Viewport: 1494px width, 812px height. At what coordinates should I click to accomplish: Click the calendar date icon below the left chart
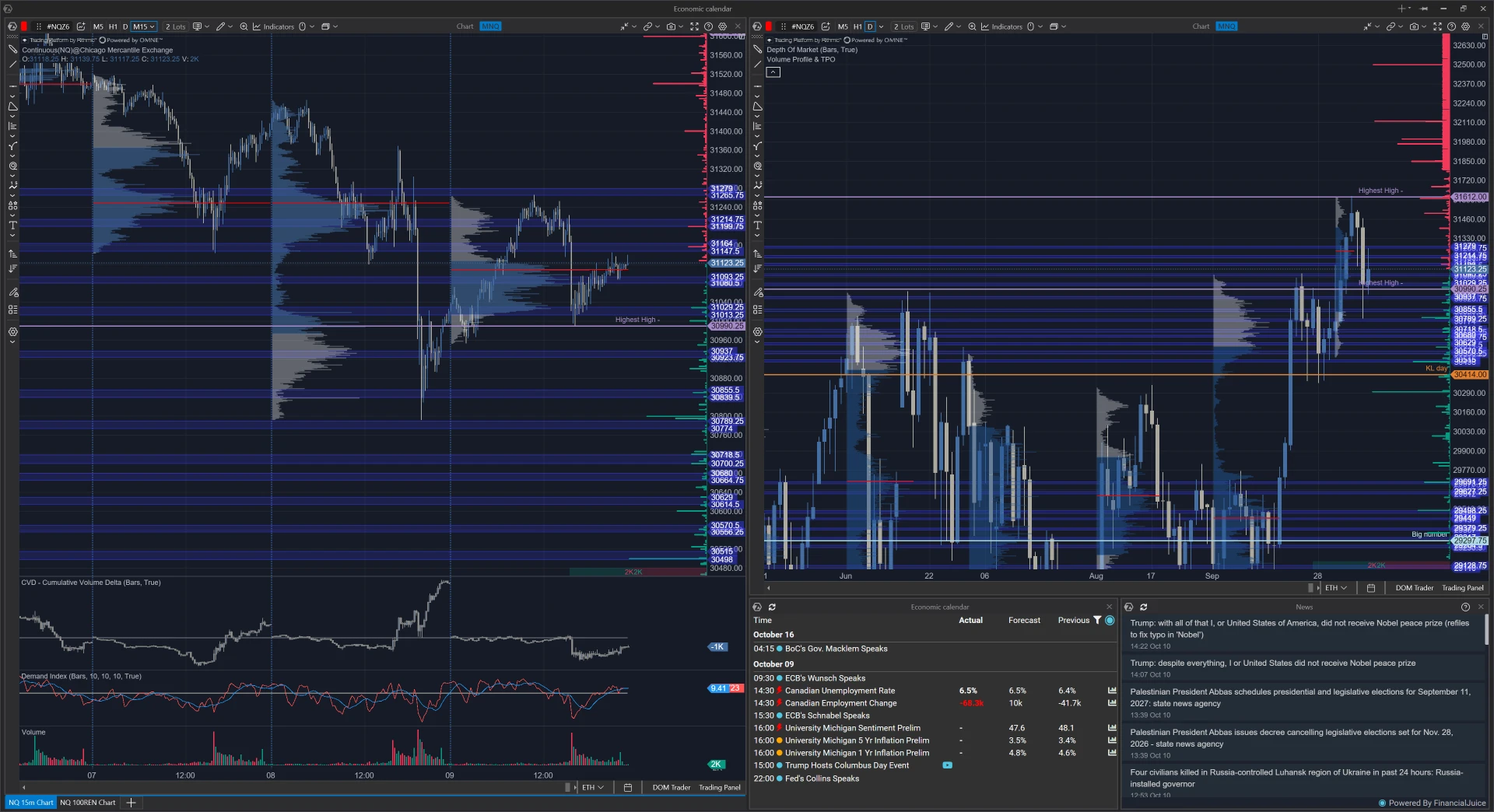[628, 787]
